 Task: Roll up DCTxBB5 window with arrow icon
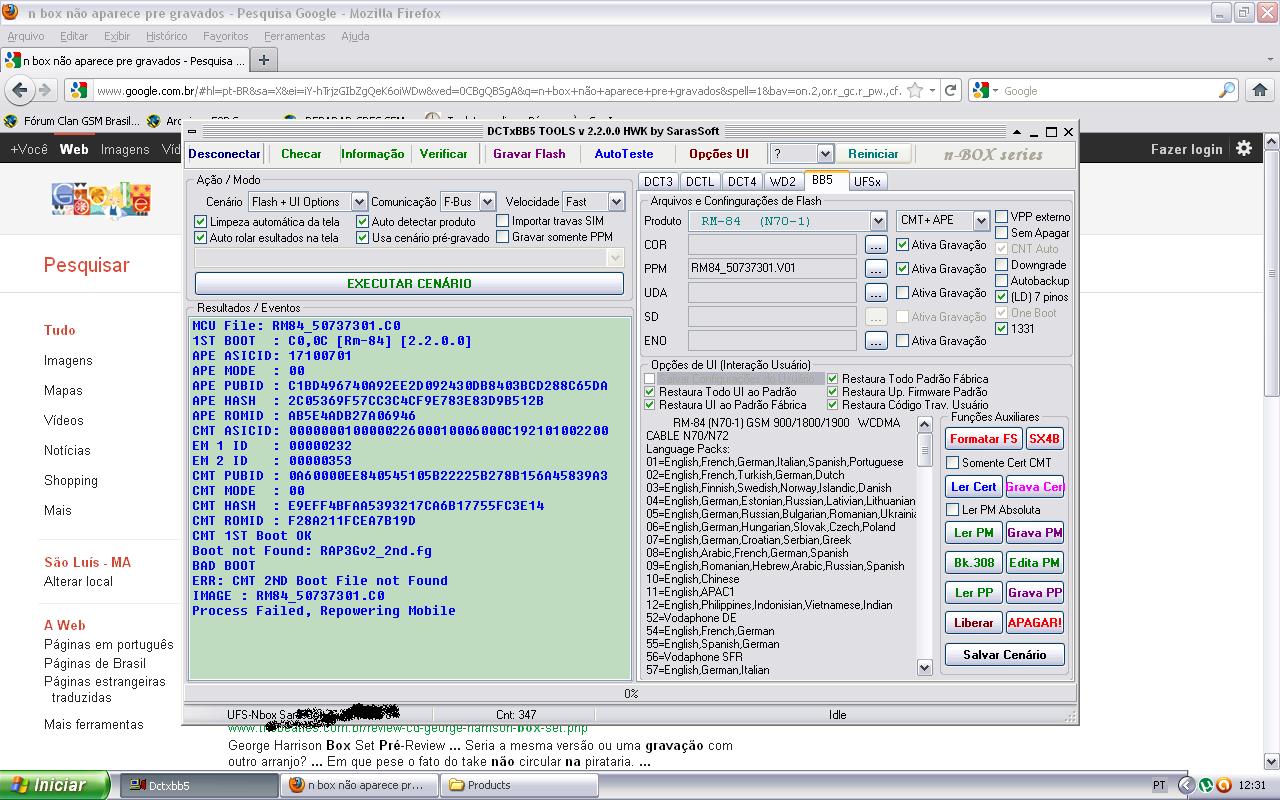(1017, 132)
